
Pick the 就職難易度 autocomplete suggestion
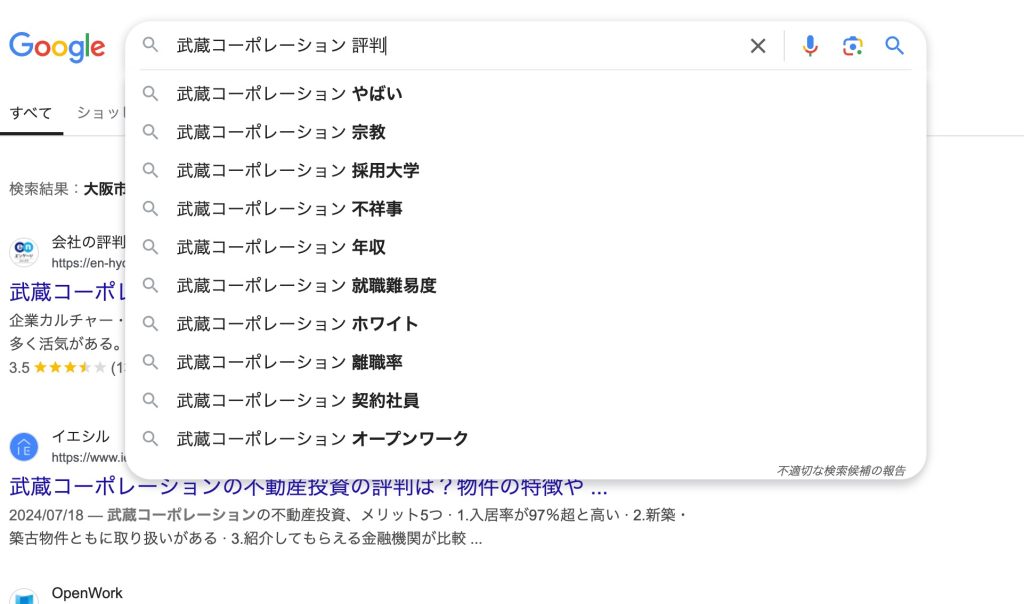[306, 286]
